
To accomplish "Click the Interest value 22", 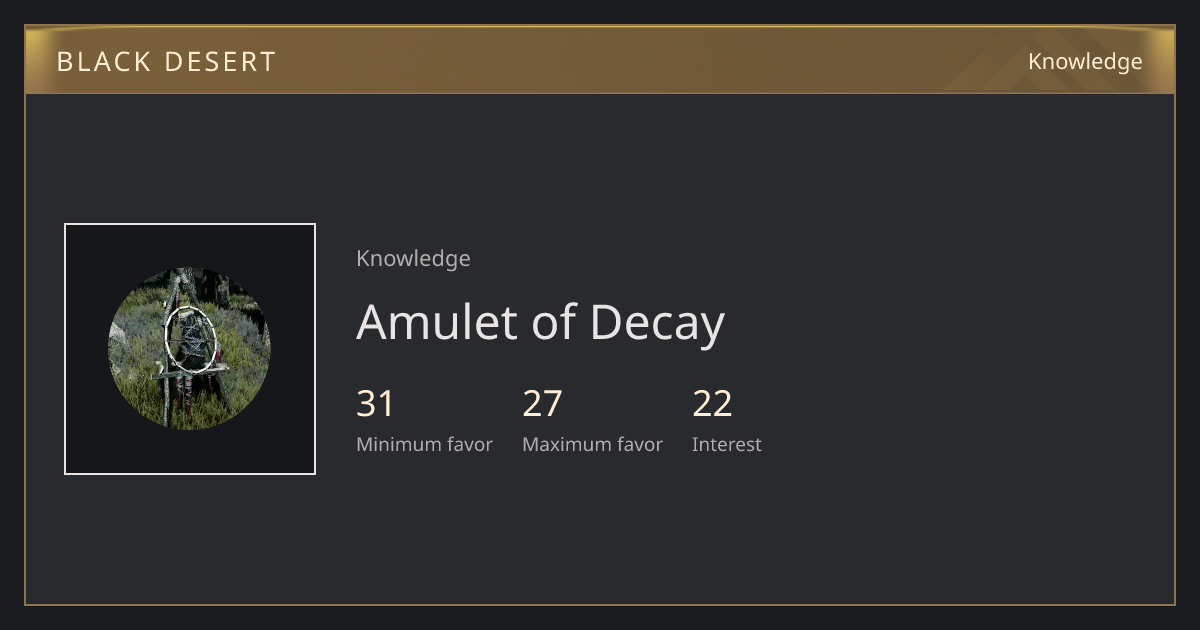I will click(x=712, y=404).
